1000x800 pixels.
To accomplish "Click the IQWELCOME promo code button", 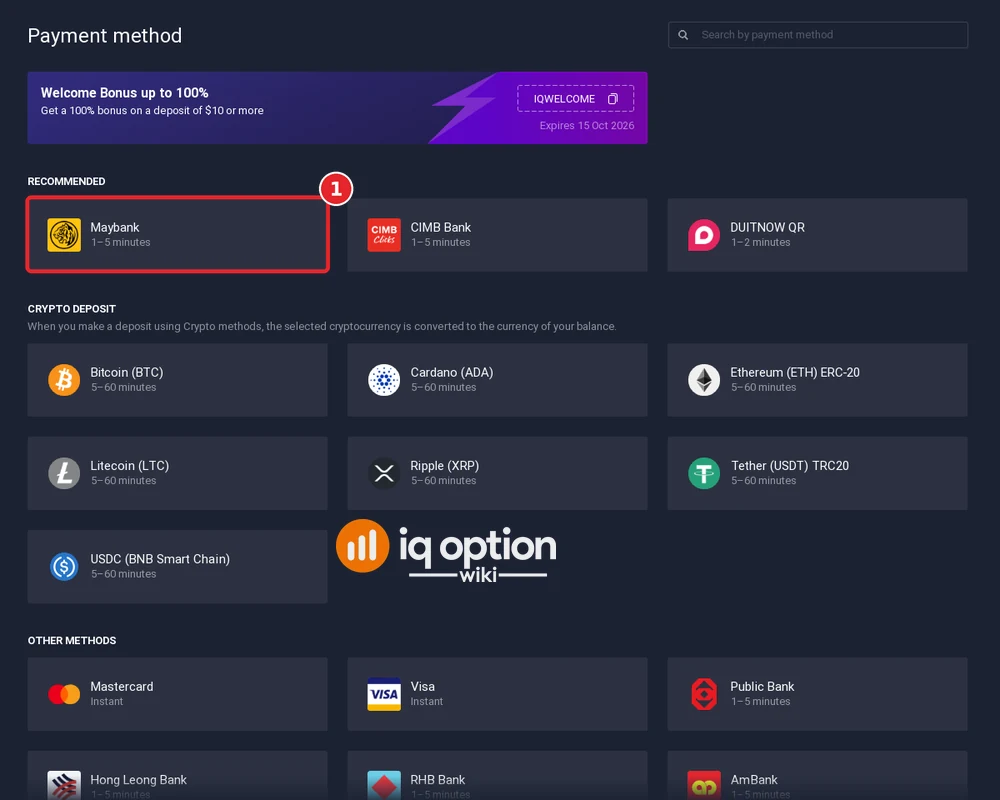I will [x=575, y=98].
